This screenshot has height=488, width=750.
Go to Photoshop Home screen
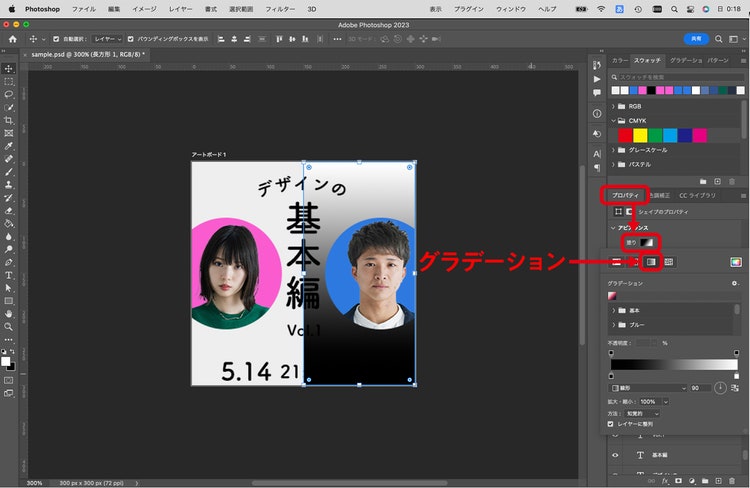pyautogui.click(x=12, y=39)
